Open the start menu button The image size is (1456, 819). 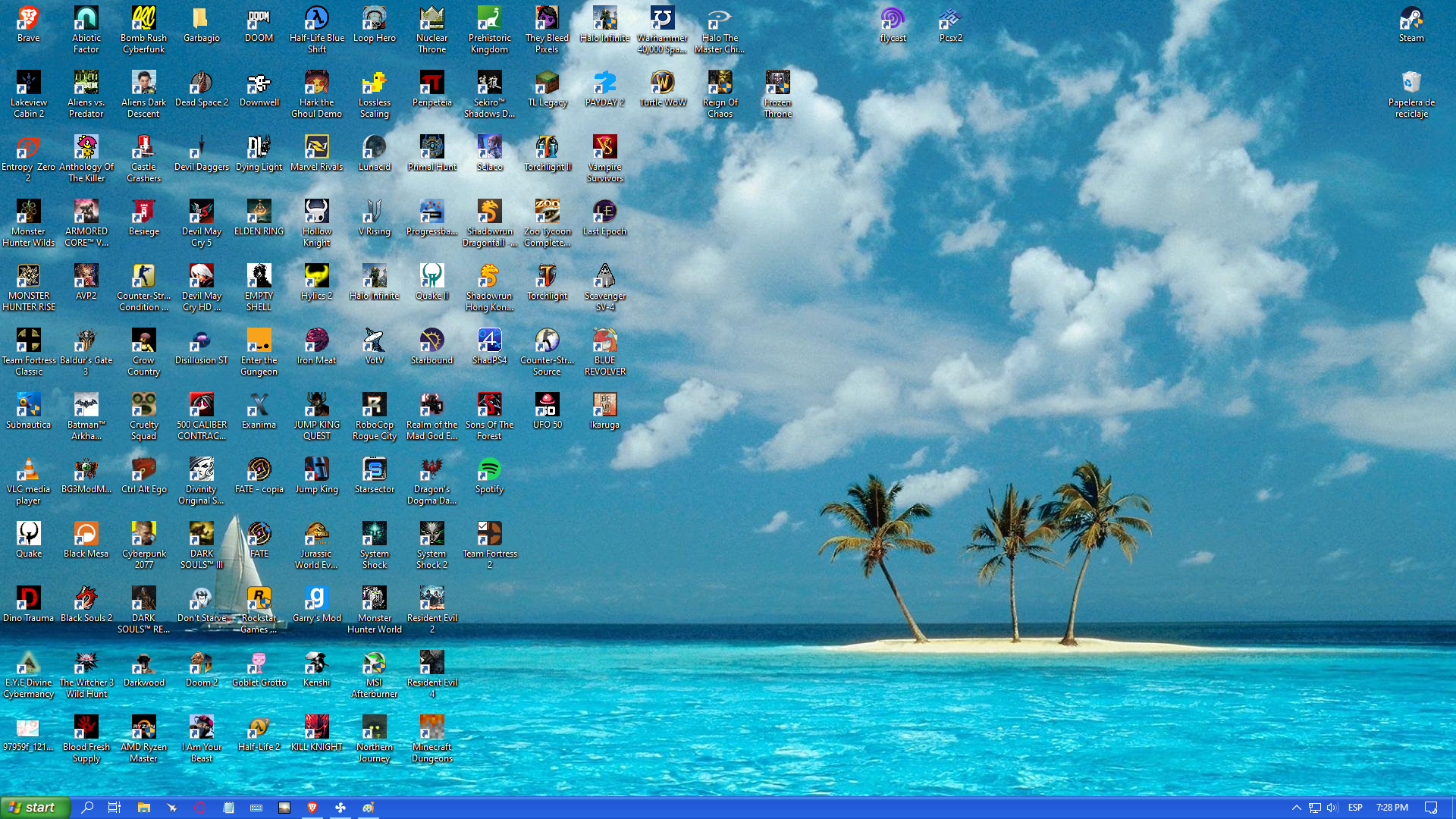35,808
